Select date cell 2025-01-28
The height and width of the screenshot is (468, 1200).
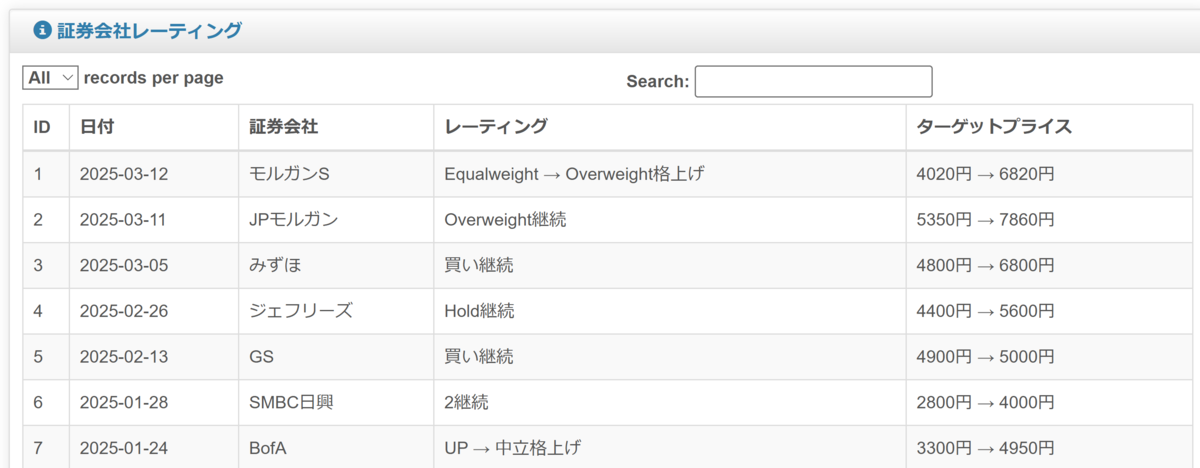tap(154, 403)
